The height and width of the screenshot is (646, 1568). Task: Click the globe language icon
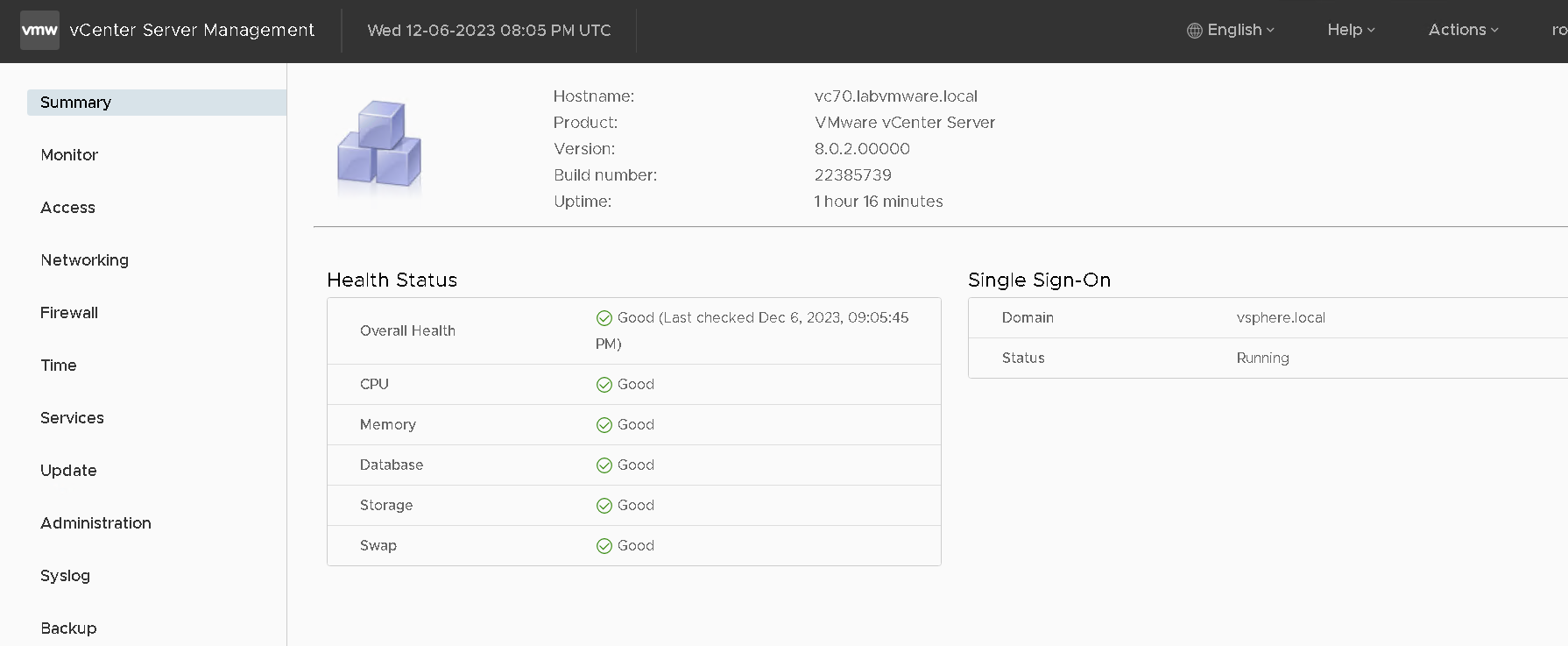tap(1194, 31)
